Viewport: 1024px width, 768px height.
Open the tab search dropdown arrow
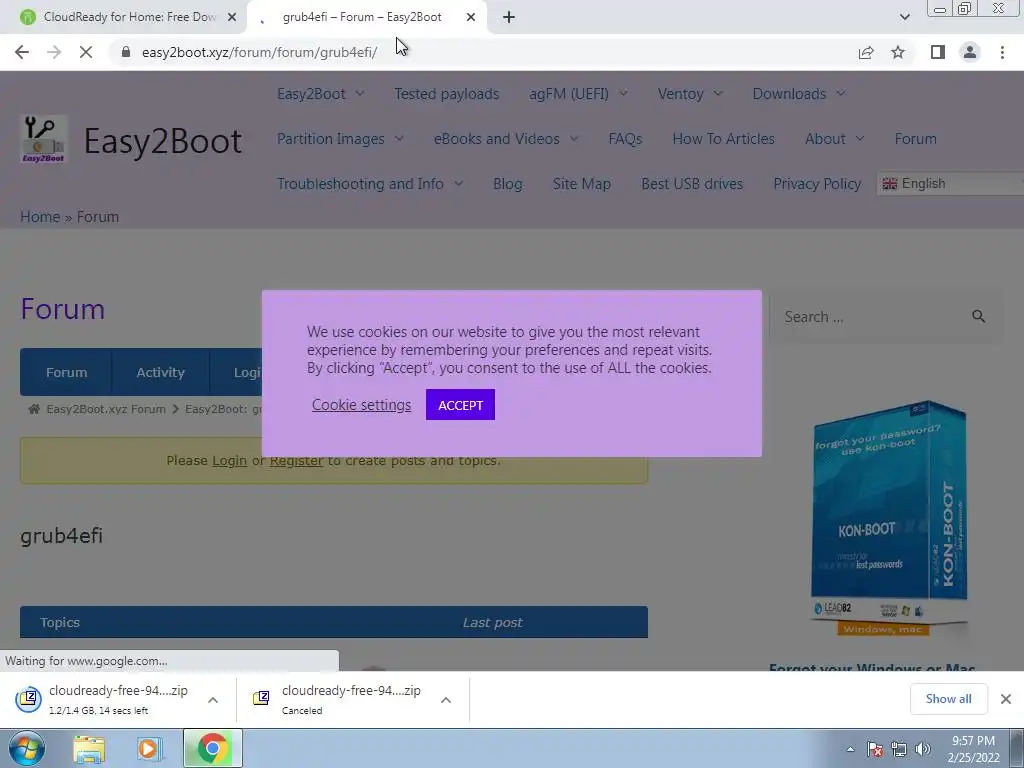904,18
